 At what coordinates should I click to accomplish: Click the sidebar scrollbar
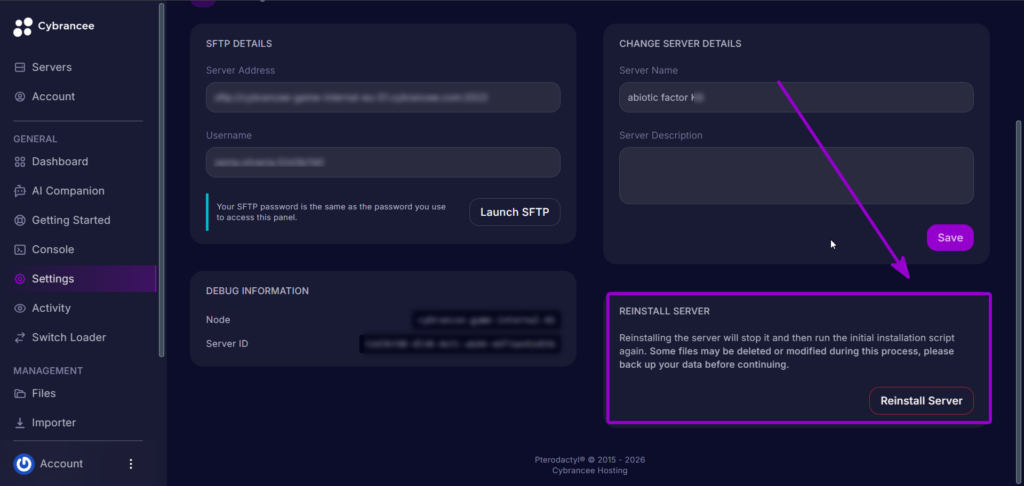click(161, 180)
